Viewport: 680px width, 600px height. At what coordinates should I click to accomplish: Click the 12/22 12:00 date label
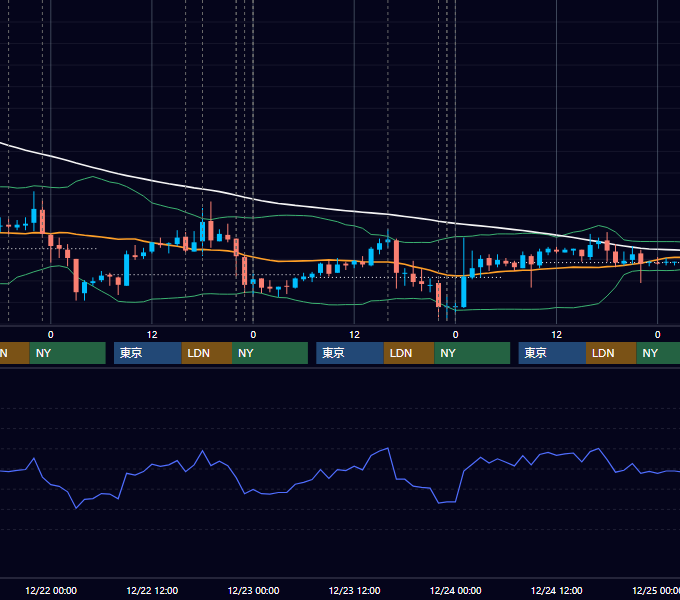coord(152,590)
